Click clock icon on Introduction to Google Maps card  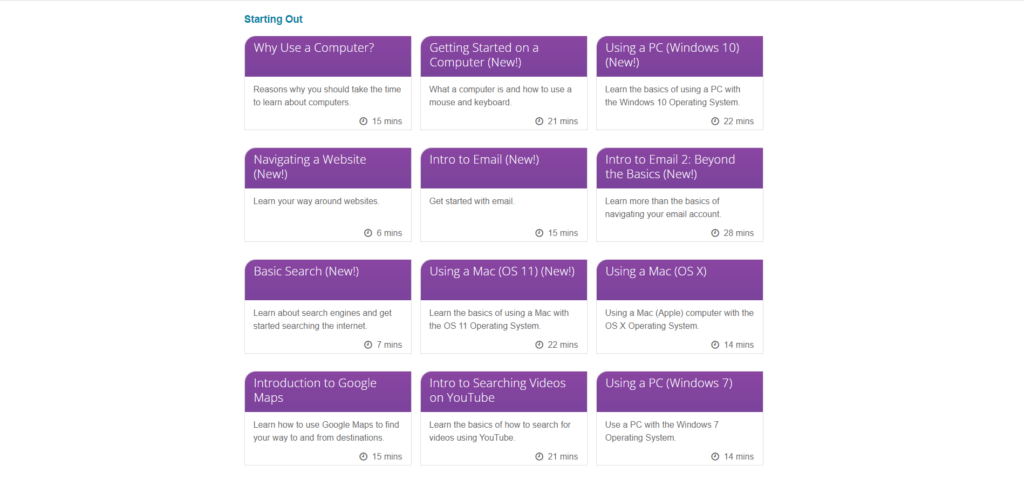click(364, 457)
